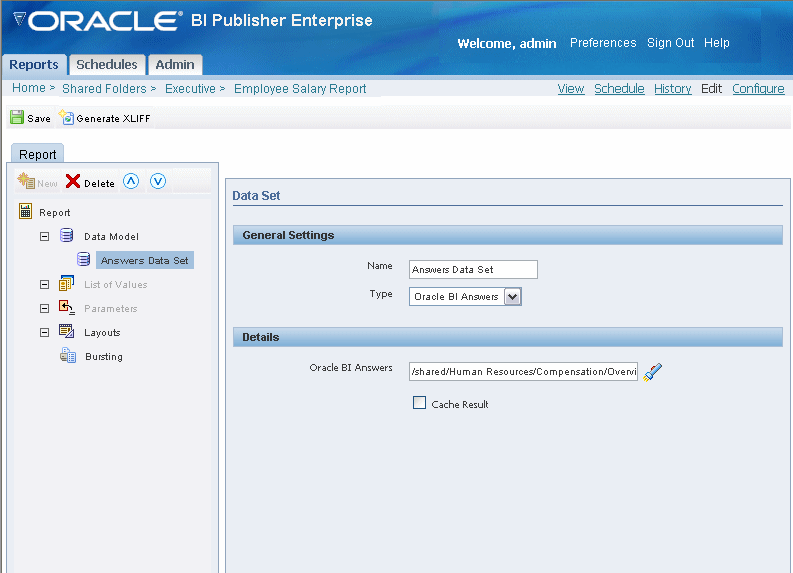Open Preferences
This screenshot has height=573, width=793.
tap(603, 43)
